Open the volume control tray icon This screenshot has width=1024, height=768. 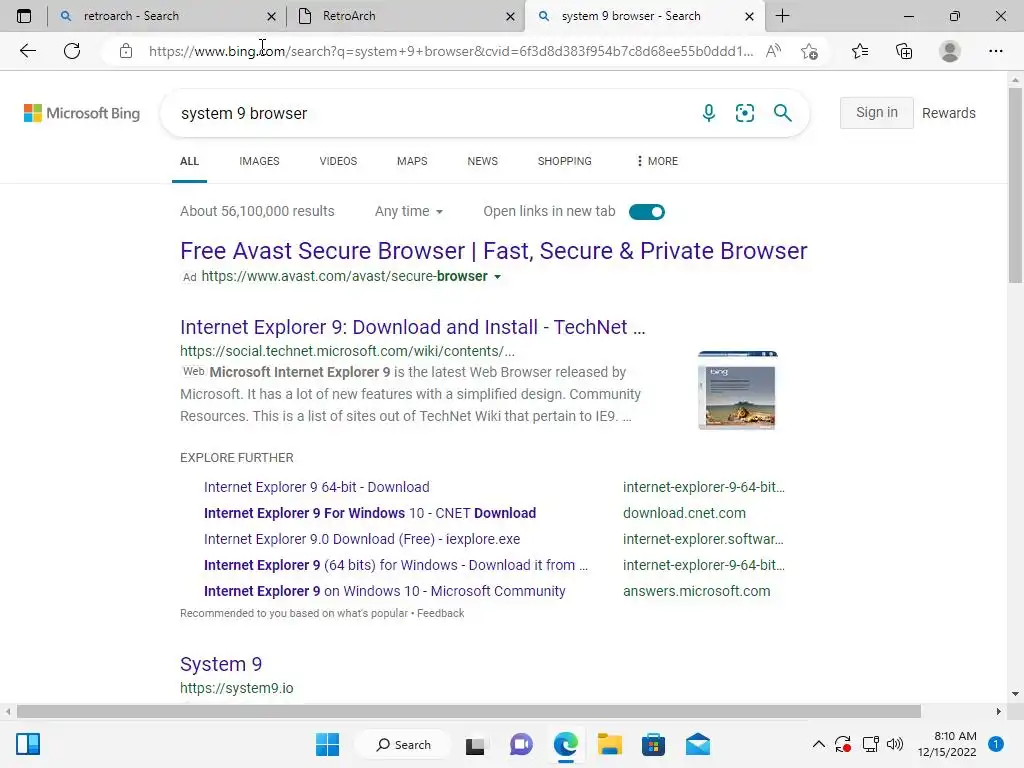point(895,744)
